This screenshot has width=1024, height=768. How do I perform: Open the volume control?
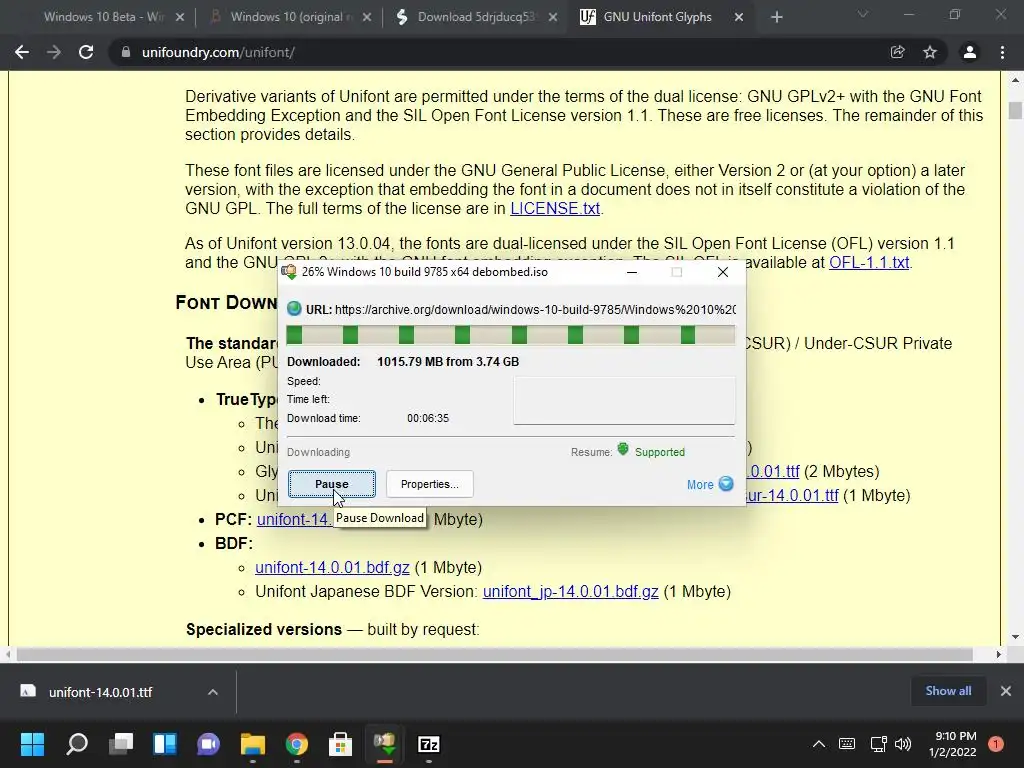click(903, 744)
